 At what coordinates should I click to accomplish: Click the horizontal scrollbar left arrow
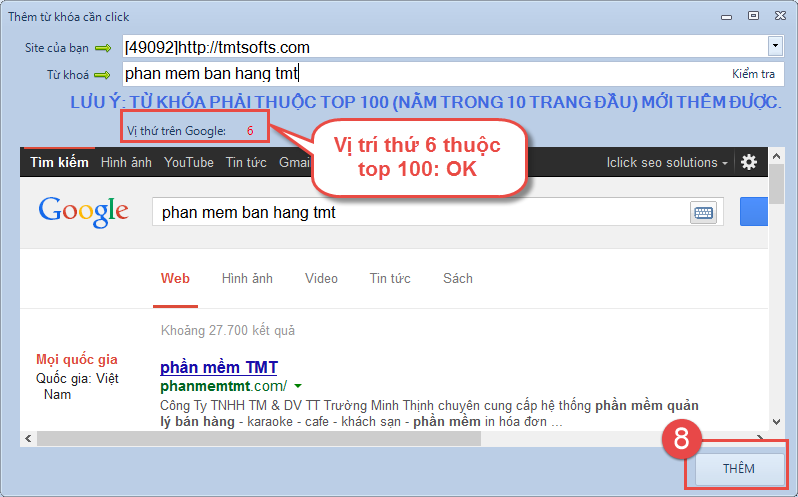tap(28, 438)
